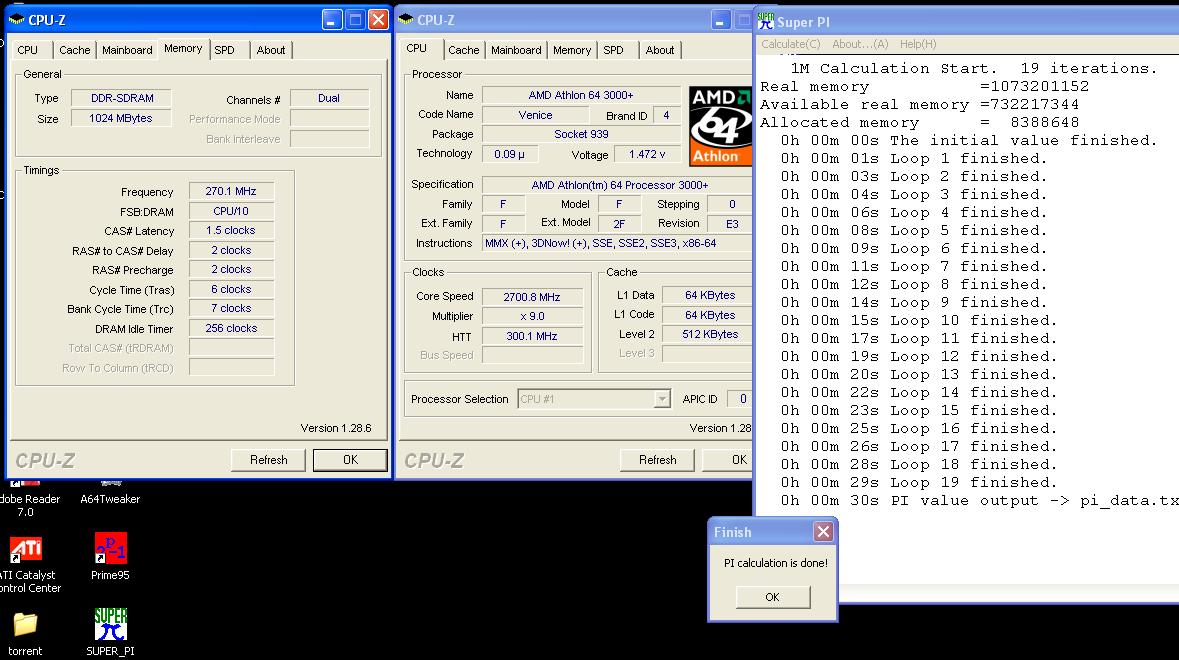This screenshot has width=1179, height=660.
Task: Click 'Version 1.28.6' text in left CPU-Z
Action: click(336, 428)
